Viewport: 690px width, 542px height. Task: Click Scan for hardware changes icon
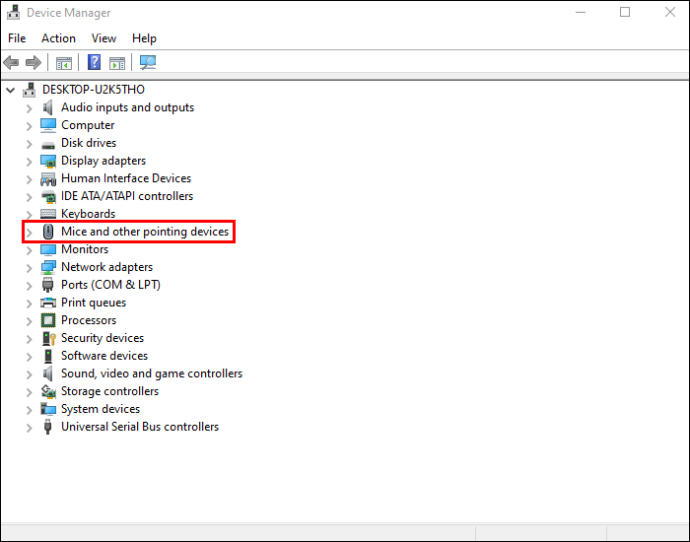click(x=147, y=62)
